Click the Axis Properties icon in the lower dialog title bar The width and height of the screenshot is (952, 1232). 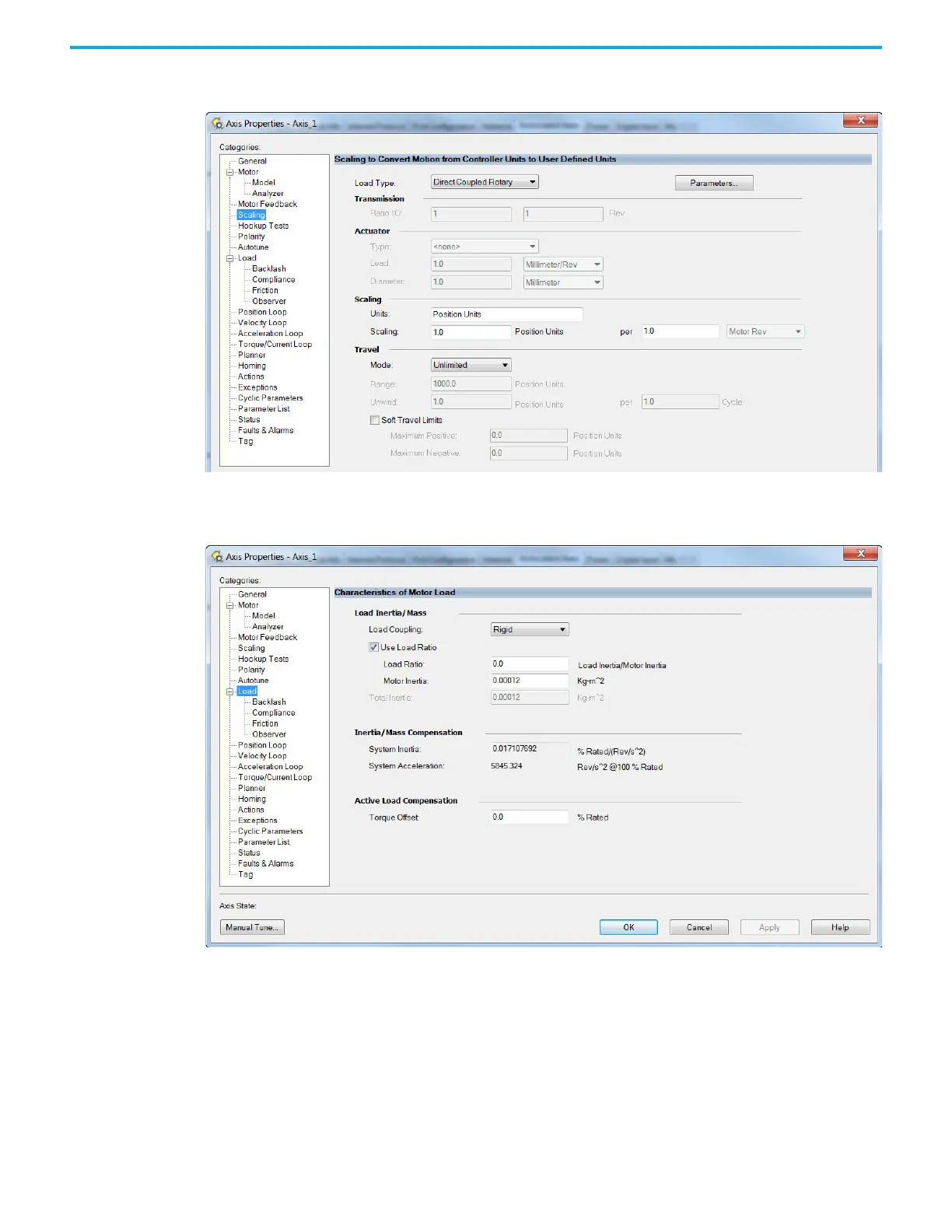(x=217, y=556)
